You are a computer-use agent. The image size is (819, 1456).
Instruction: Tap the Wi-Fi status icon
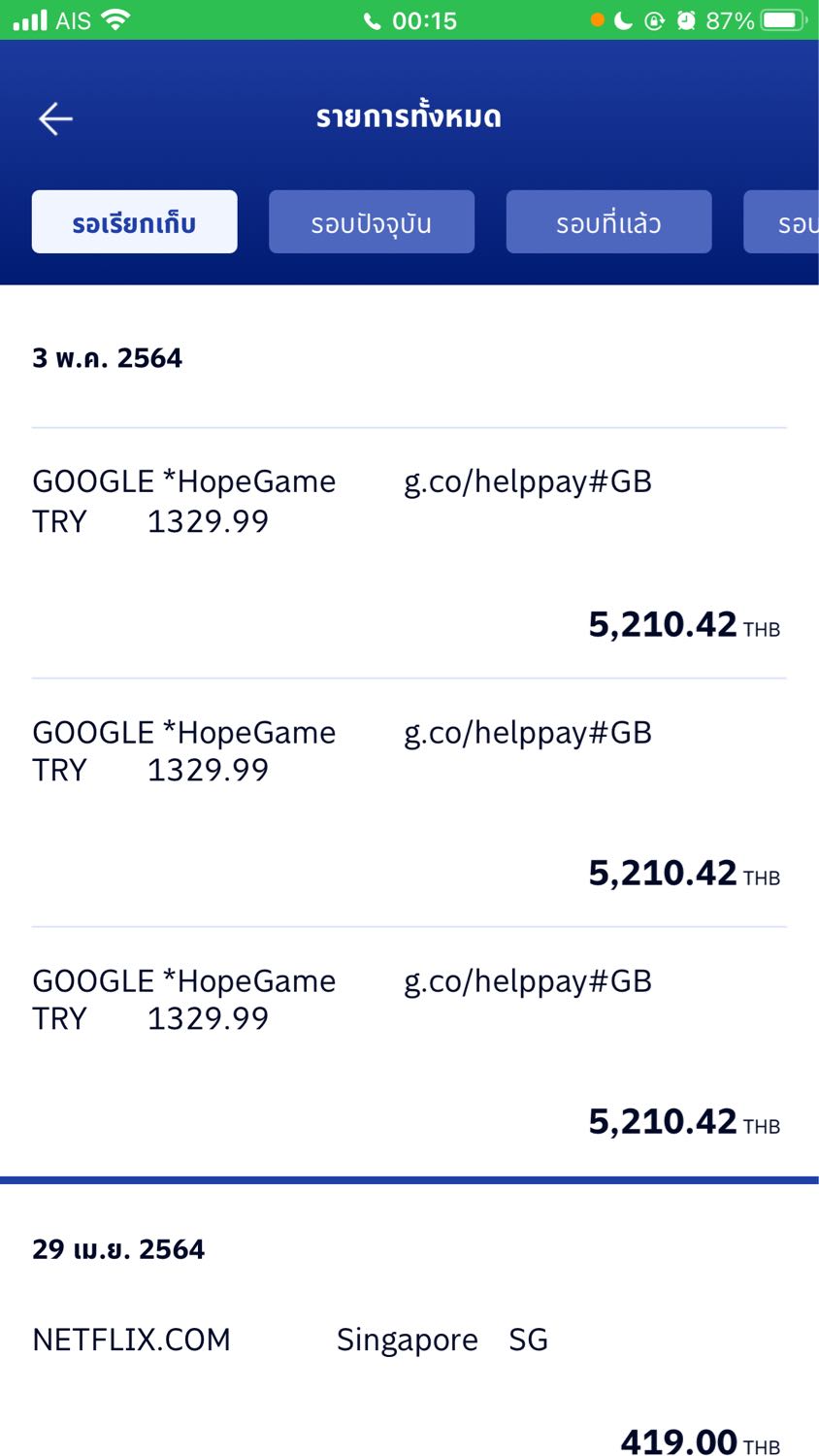click(115, 20)
